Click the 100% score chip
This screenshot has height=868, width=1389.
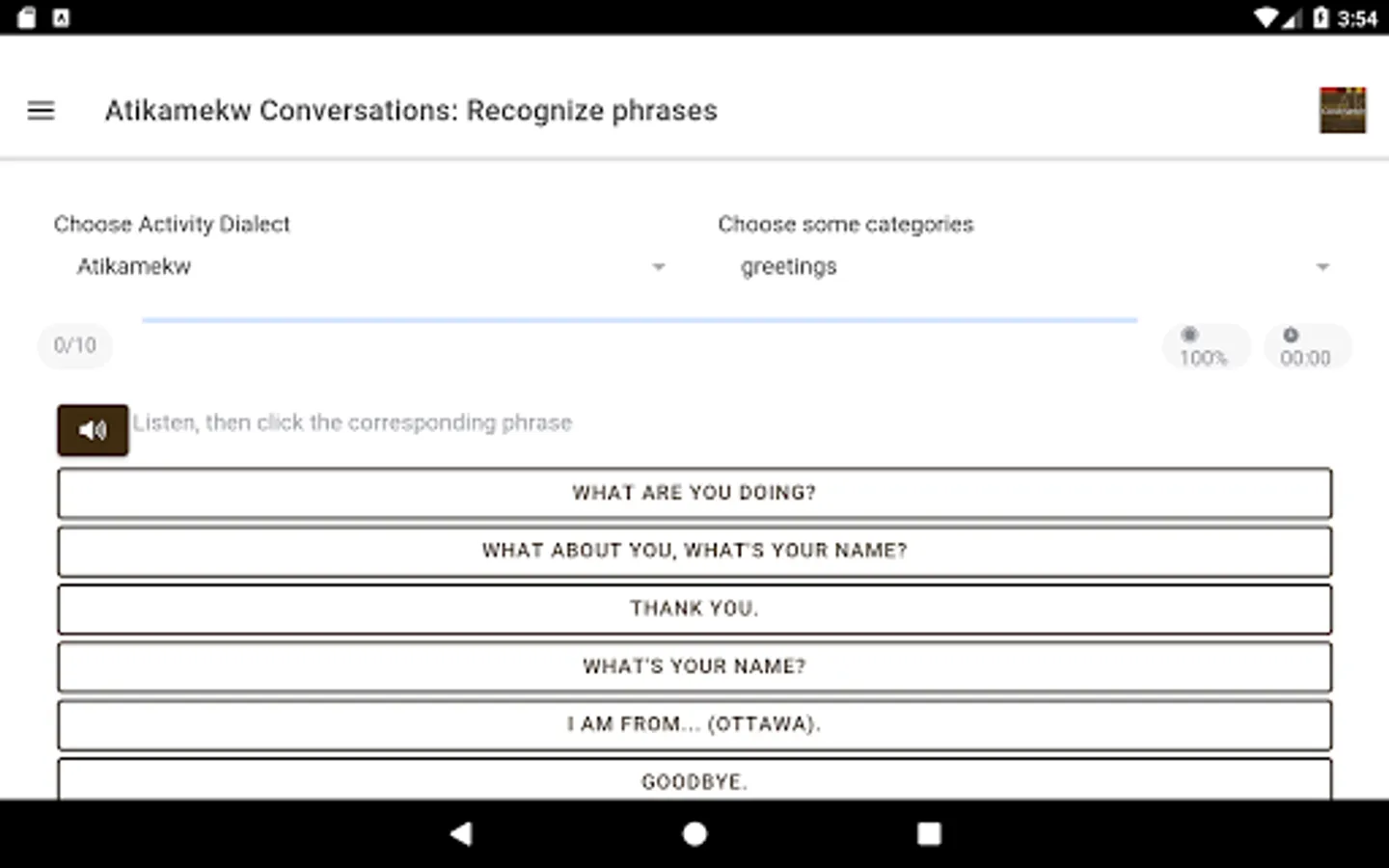[x=1204, y=347]
